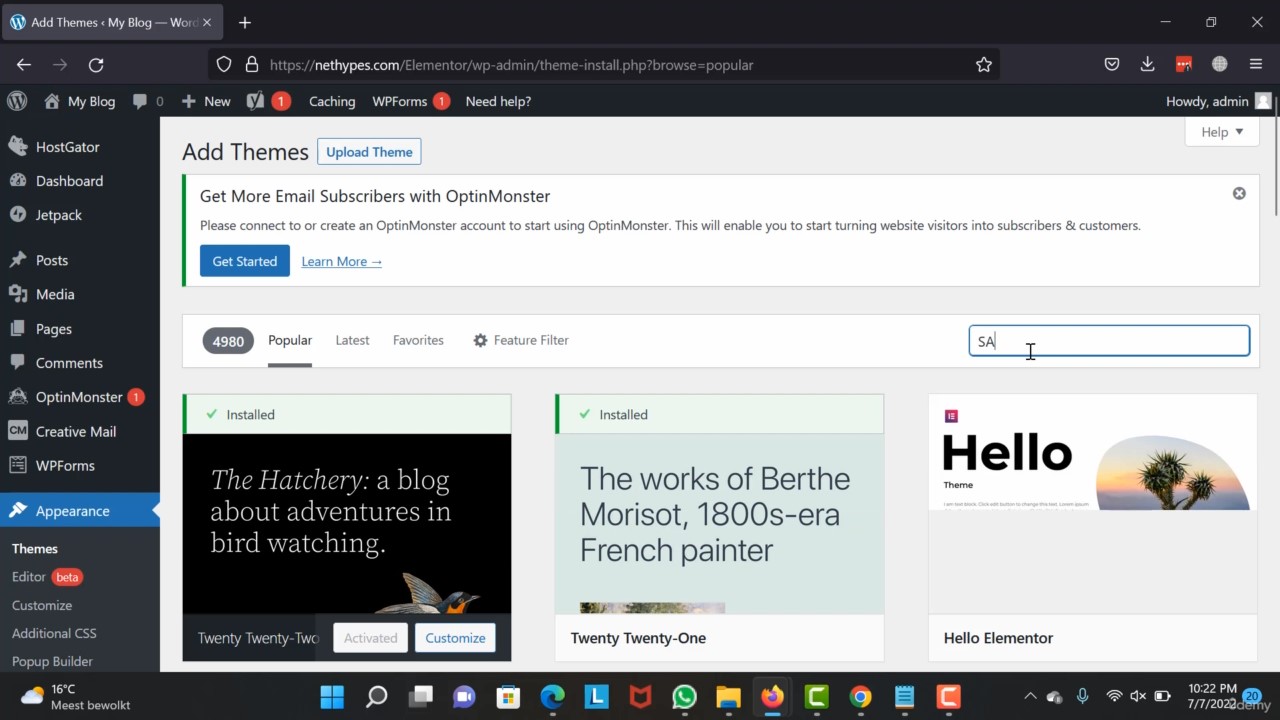
Task: Dismiss the OptinMonster notice
Action: [x=1239, y=193]
